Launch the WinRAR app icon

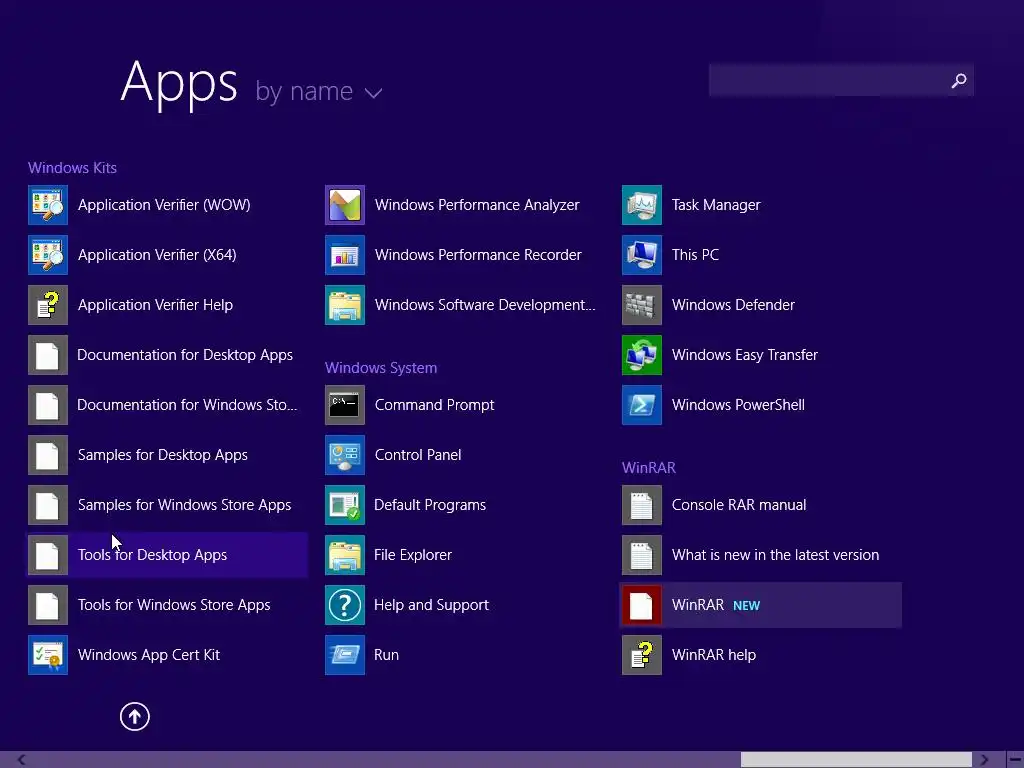(642, 605)
